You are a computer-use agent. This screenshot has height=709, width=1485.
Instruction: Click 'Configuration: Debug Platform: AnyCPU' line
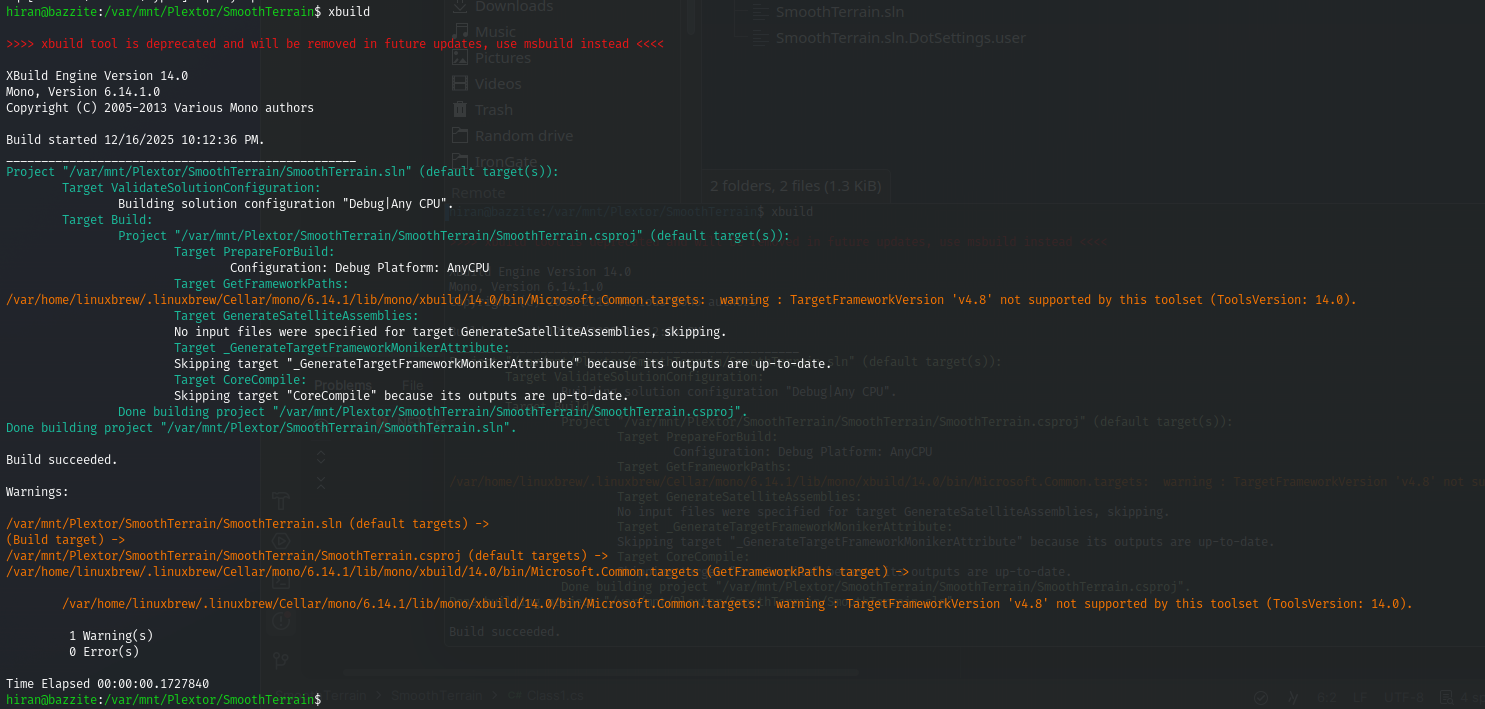359,268
